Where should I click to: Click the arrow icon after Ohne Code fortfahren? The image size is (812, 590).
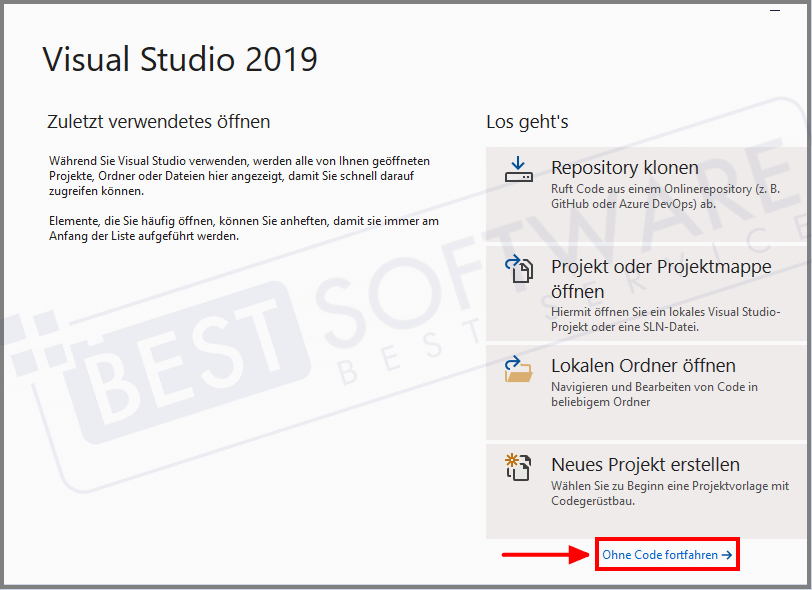[x=728, y=554]
